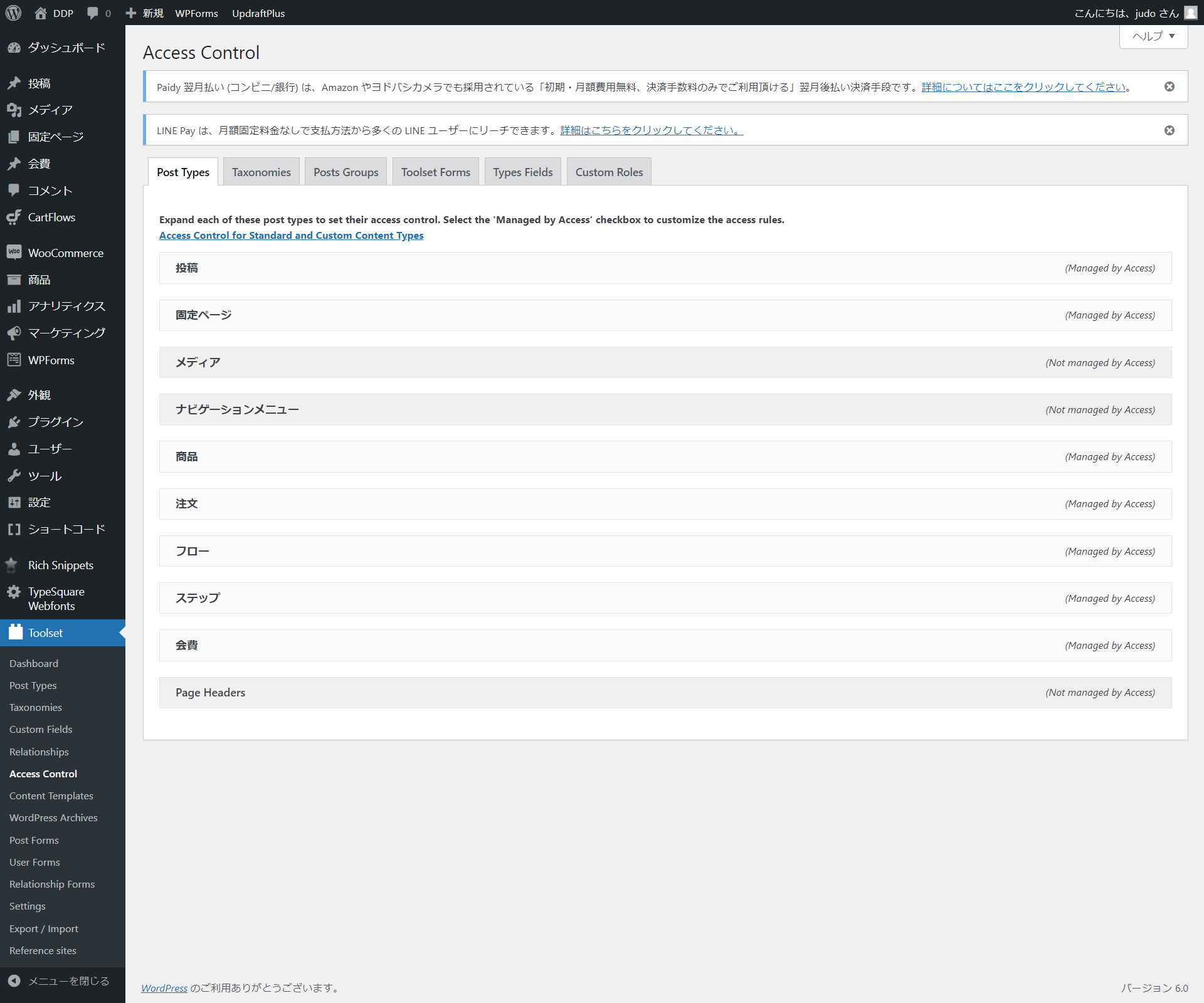
Task: Open Access Control for Standard and Custom Content Types link
Action: click(292, 235)
